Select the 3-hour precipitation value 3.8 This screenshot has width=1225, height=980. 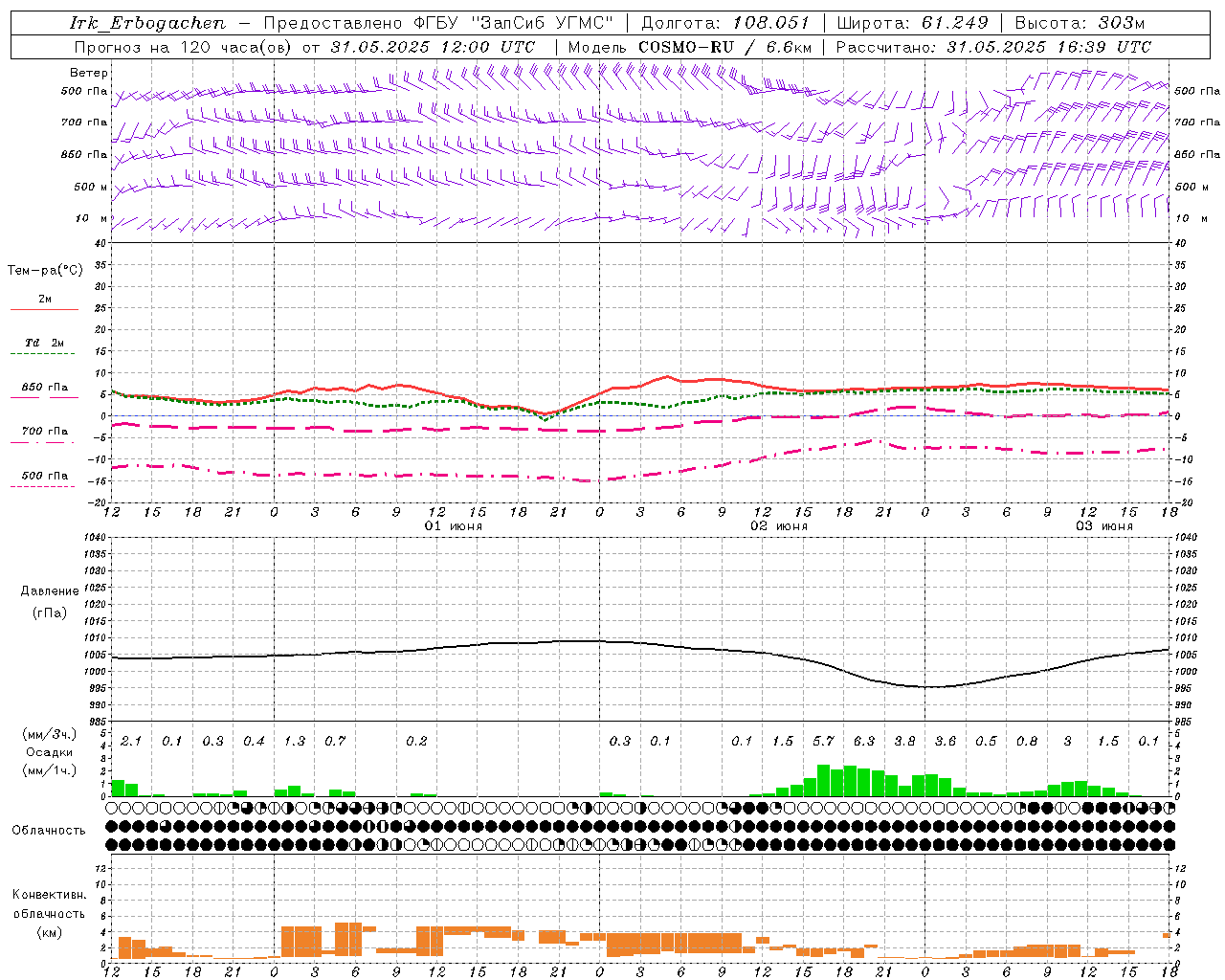pyautogui.click(x=904, y=742)
